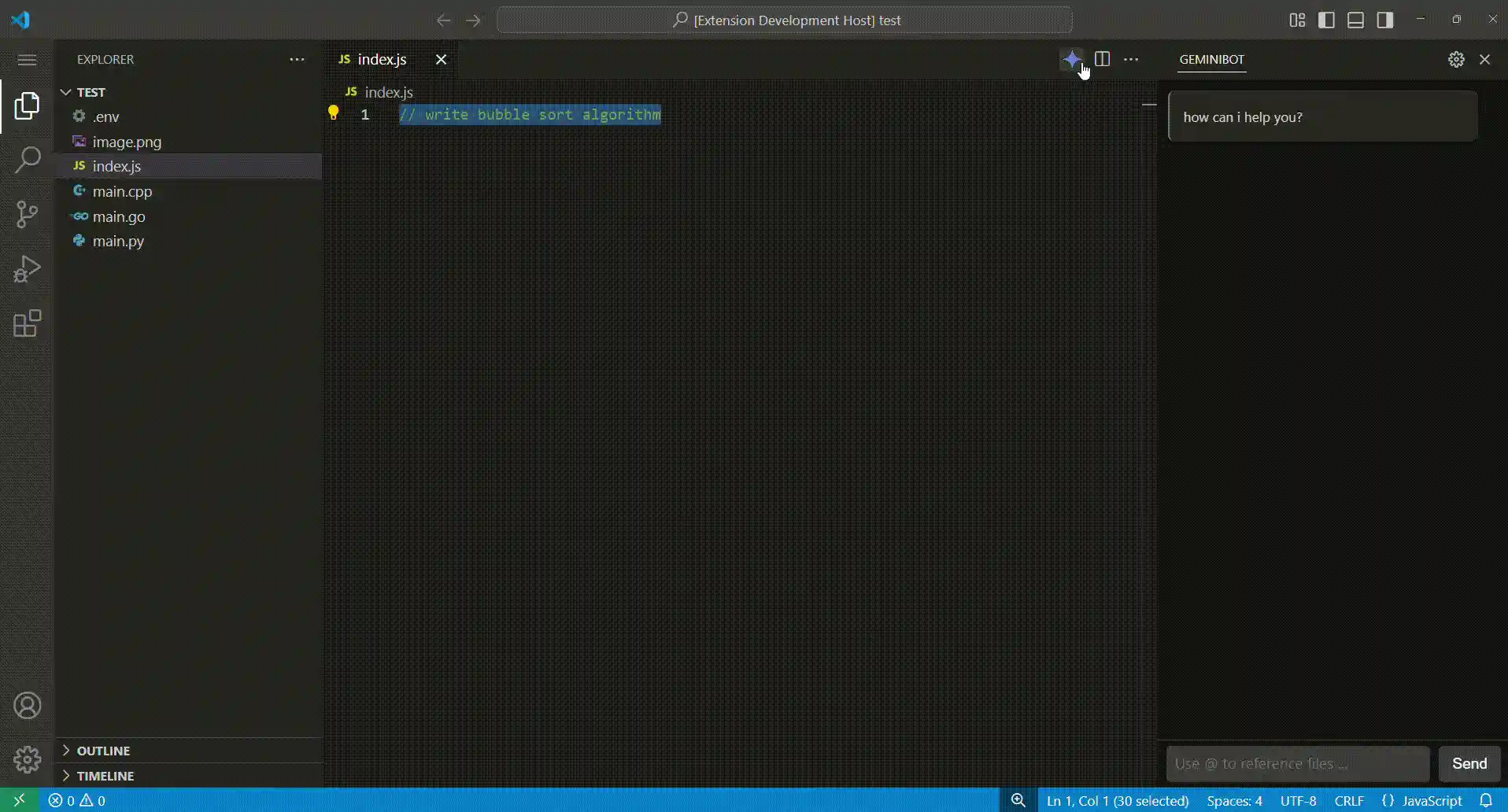1508x812 pixels.
Task: Open the Search view in the activity bar
Action: pyautogui.click(x=27, y=160)
